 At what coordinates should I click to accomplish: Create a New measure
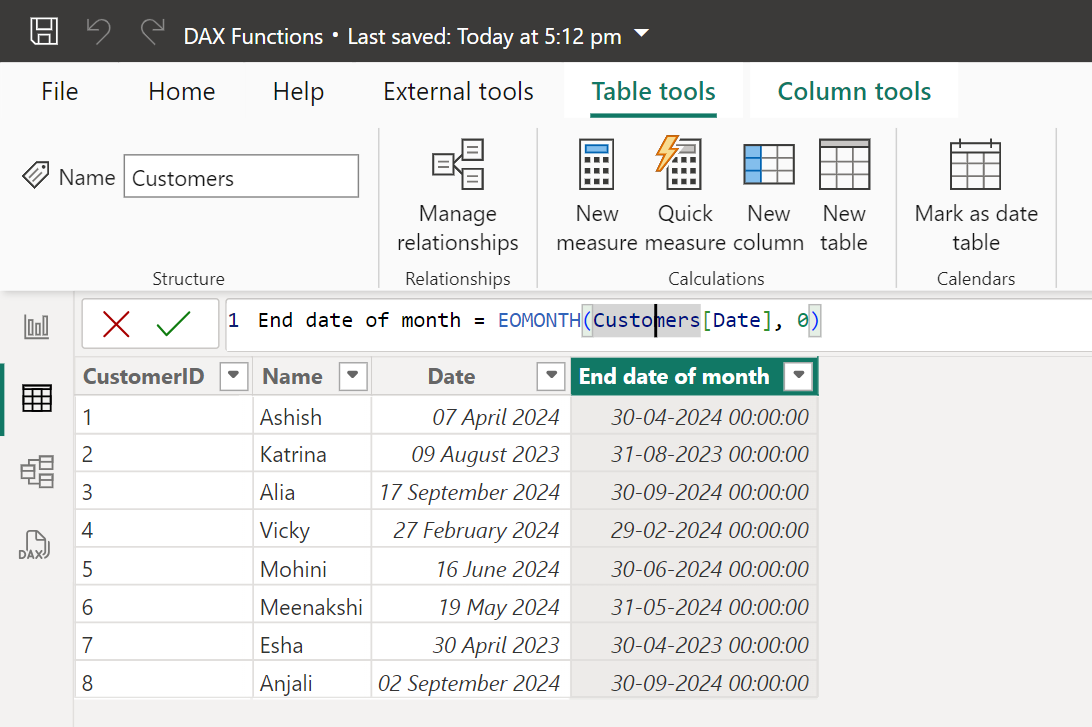click(597, 196)
